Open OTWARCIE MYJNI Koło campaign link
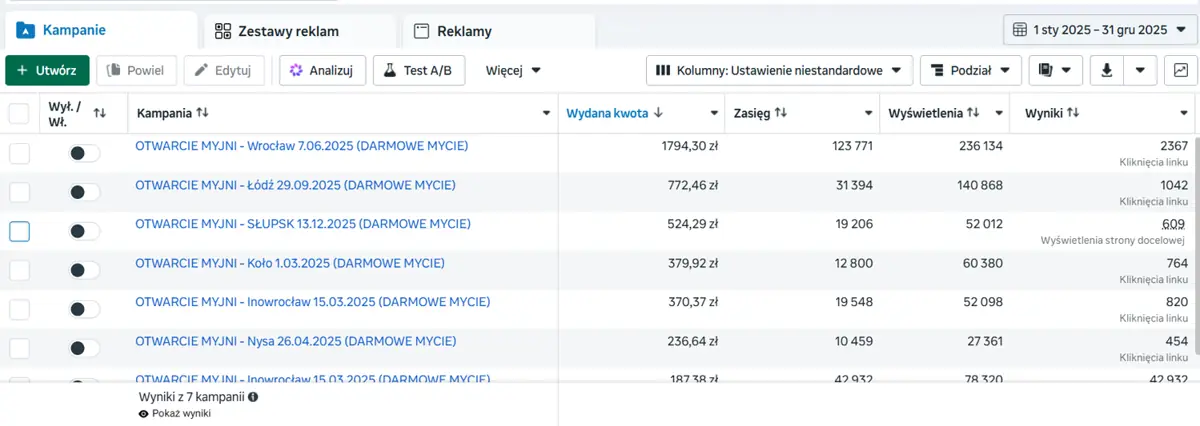Screen dimensions: 1200x426 click(290, 263)
